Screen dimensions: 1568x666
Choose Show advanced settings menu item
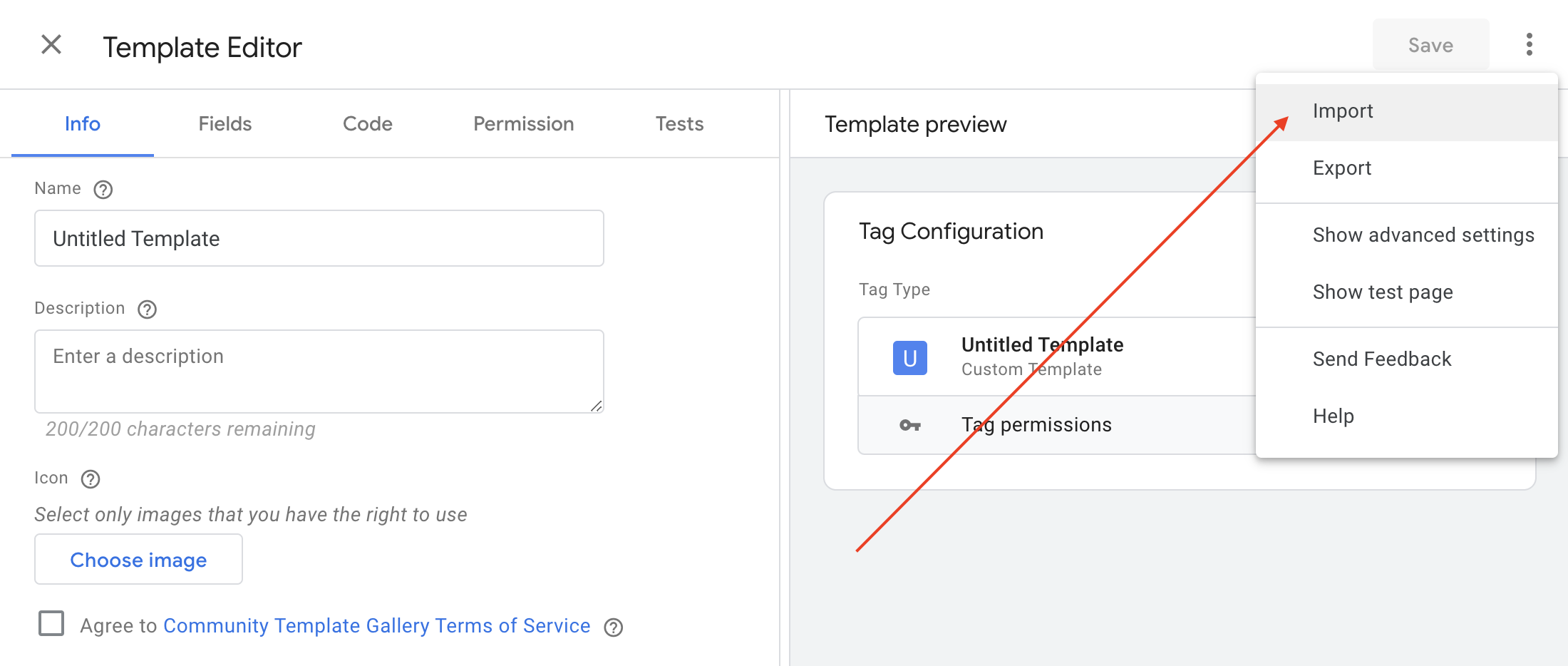pos(1423,235)
